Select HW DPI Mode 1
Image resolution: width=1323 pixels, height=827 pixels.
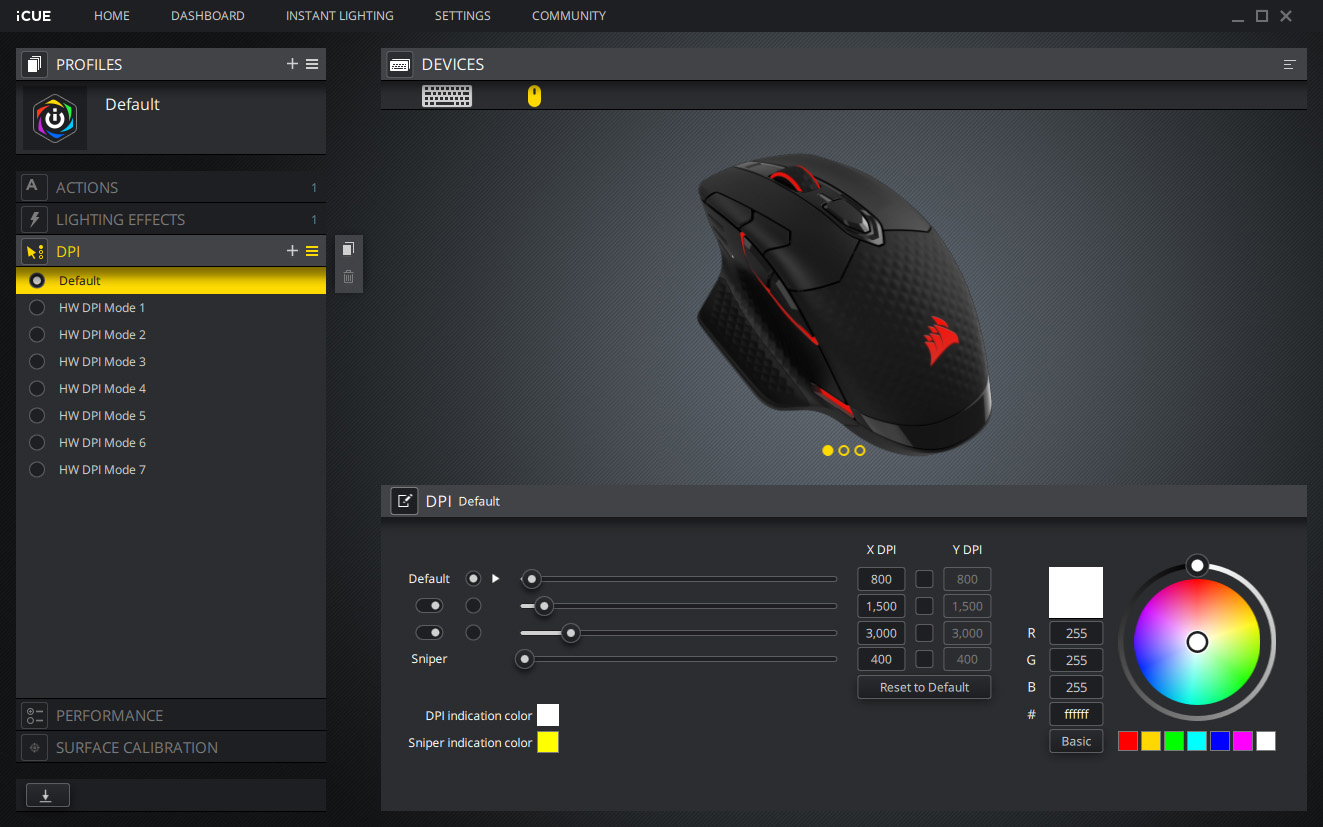pyautogui.click(x=171, y=308)
